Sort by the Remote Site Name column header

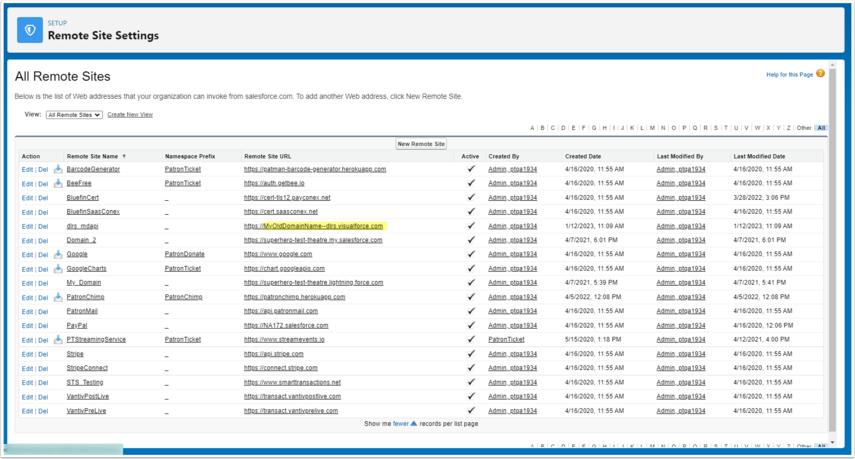click(92, 156)
